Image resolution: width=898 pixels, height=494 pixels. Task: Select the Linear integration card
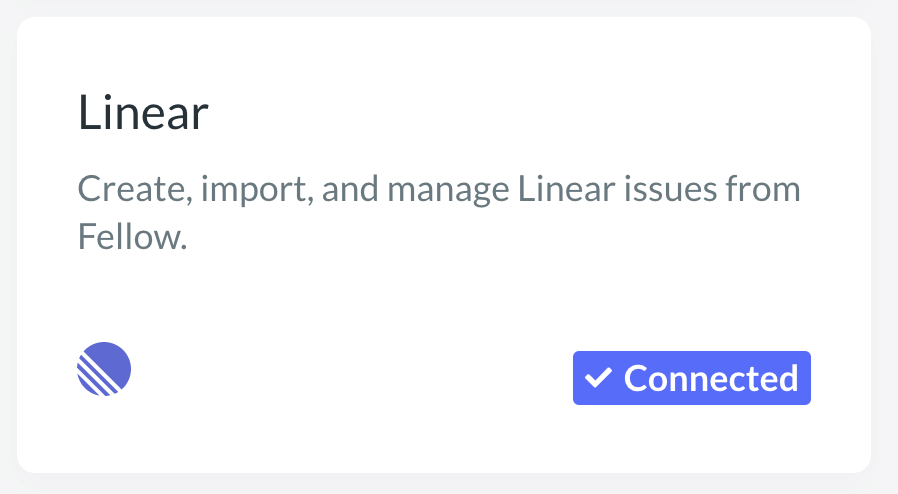(444, 245)
